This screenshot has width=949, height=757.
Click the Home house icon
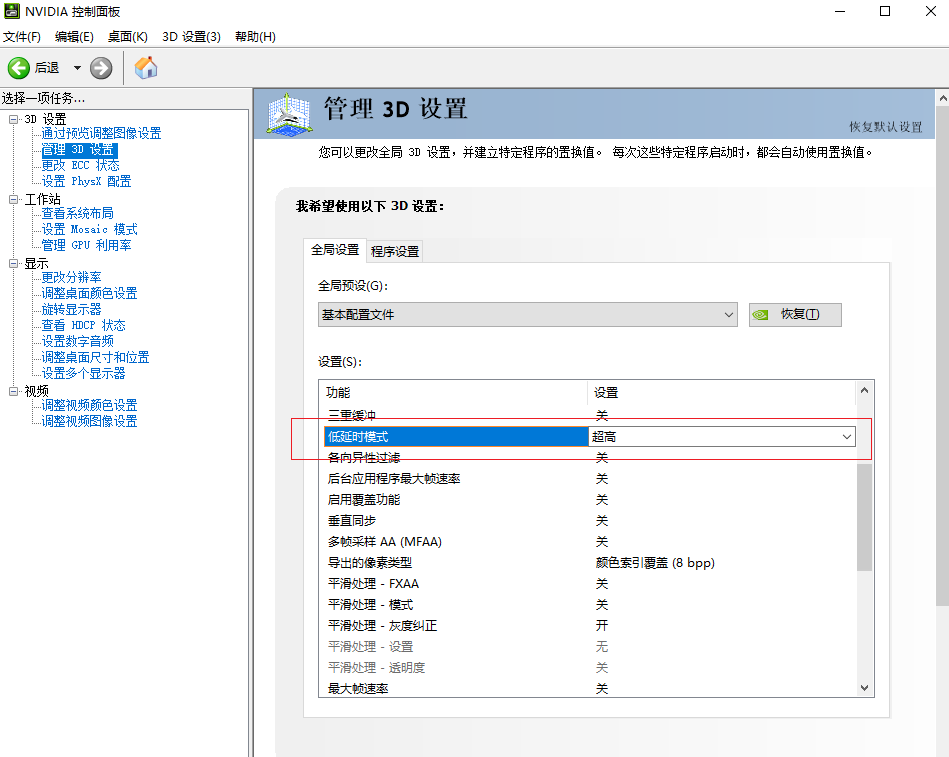(x=146, y=68)
